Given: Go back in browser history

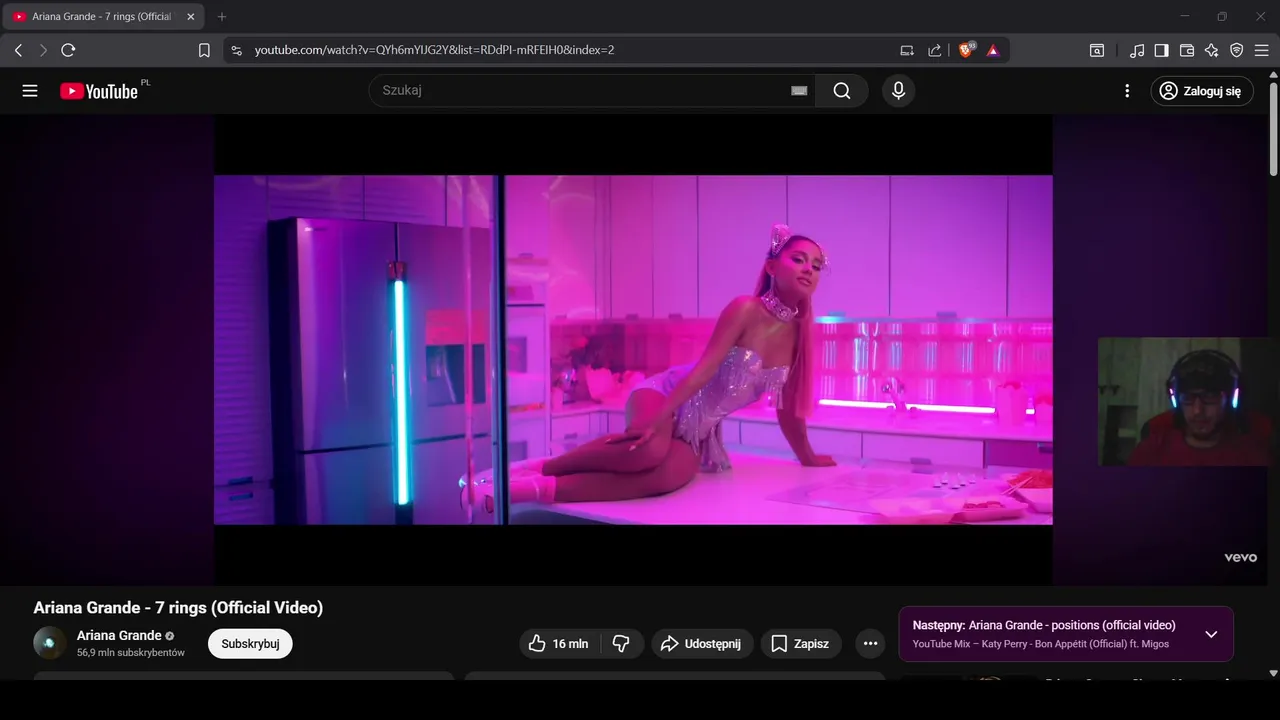Looking at the screenshot, I should 18,50.
